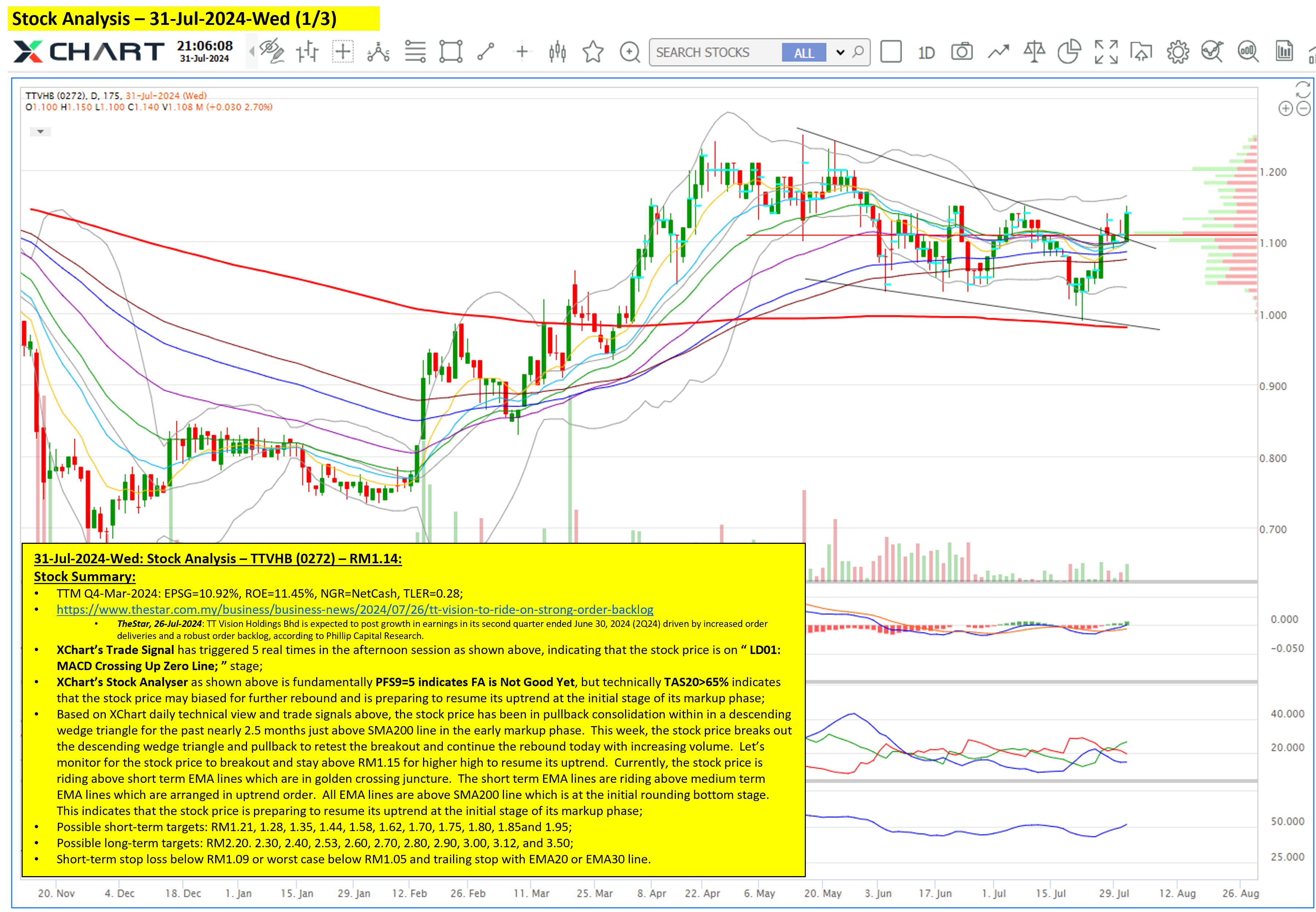Click the refresh chart circular arrows button
Image resolution: width=1316 pixels, height=912 pixels.
pos(1302,90)
